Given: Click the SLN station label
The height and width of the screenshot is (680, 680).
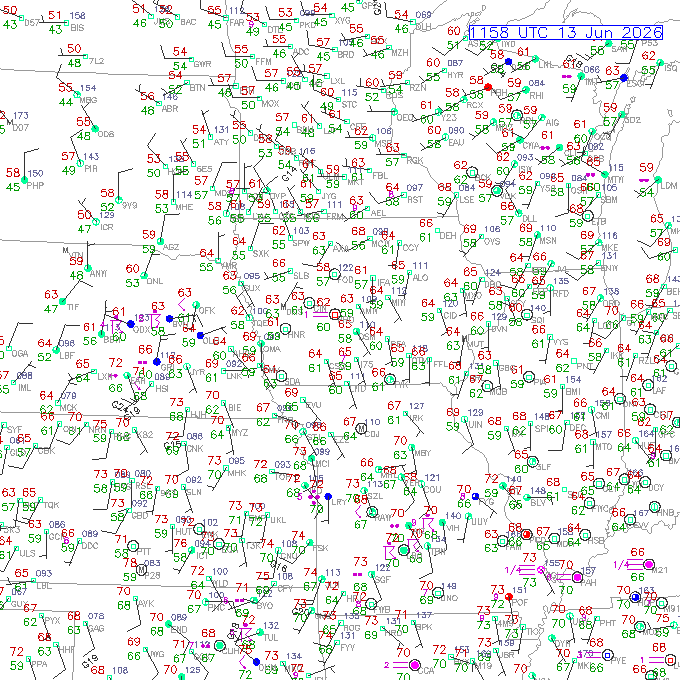Looking at the screenshot, I should (193, 492).
